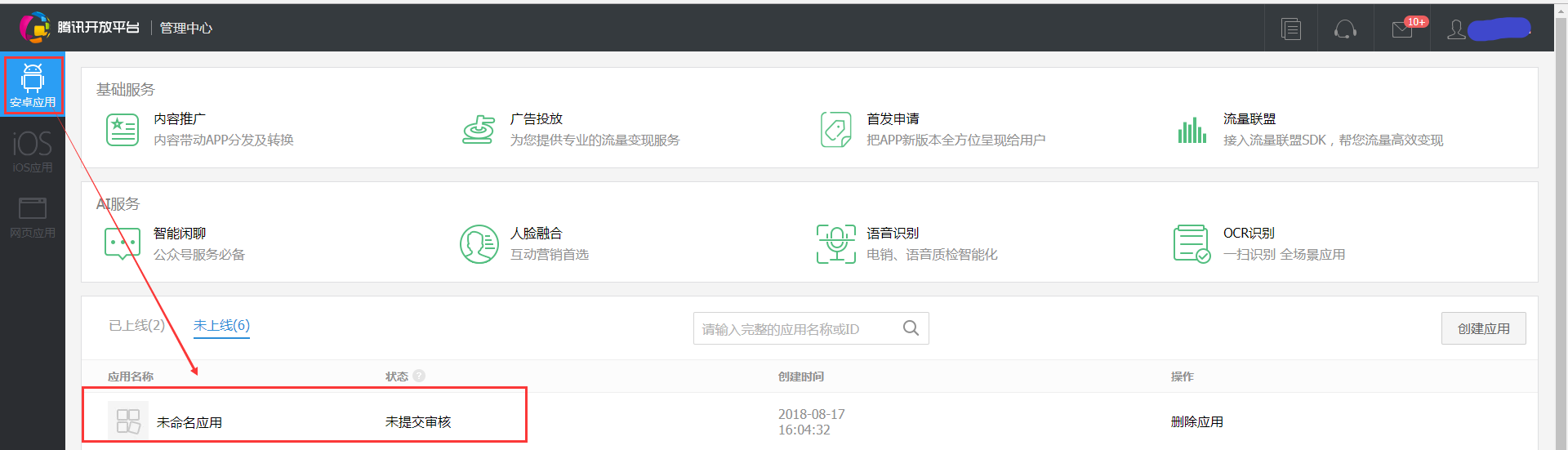Click the 未提交审核 status text

point(418,422)
